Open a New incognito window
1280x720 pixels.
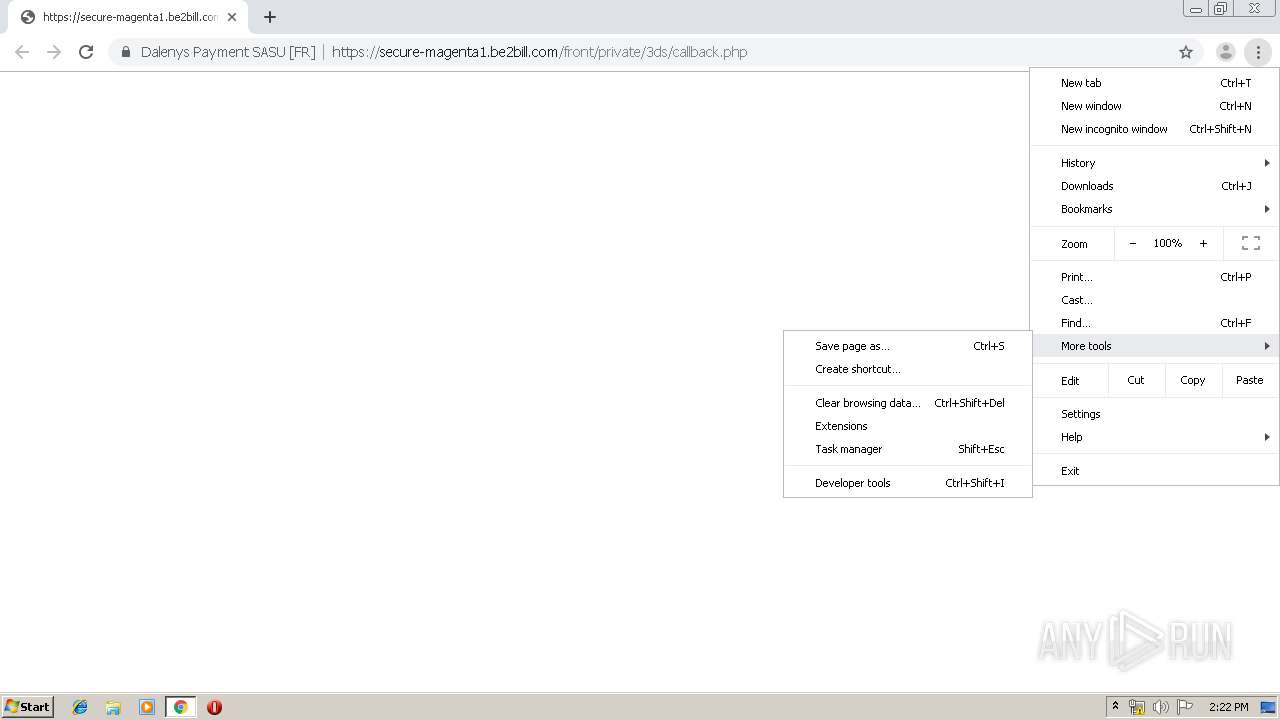1155,129
